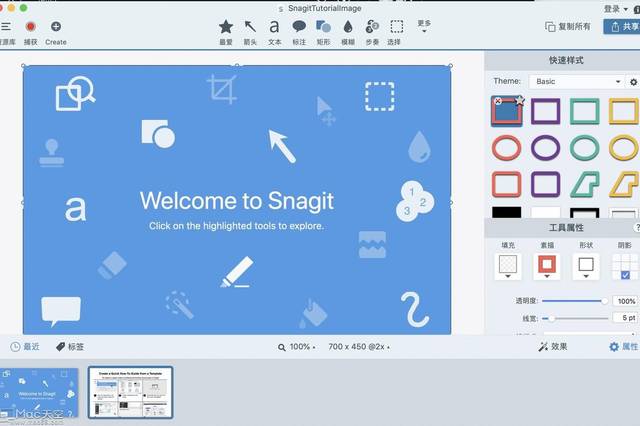Select the Text tool
Image resolution: width=640 pixels, height=426 pixels.
(274, 32)
